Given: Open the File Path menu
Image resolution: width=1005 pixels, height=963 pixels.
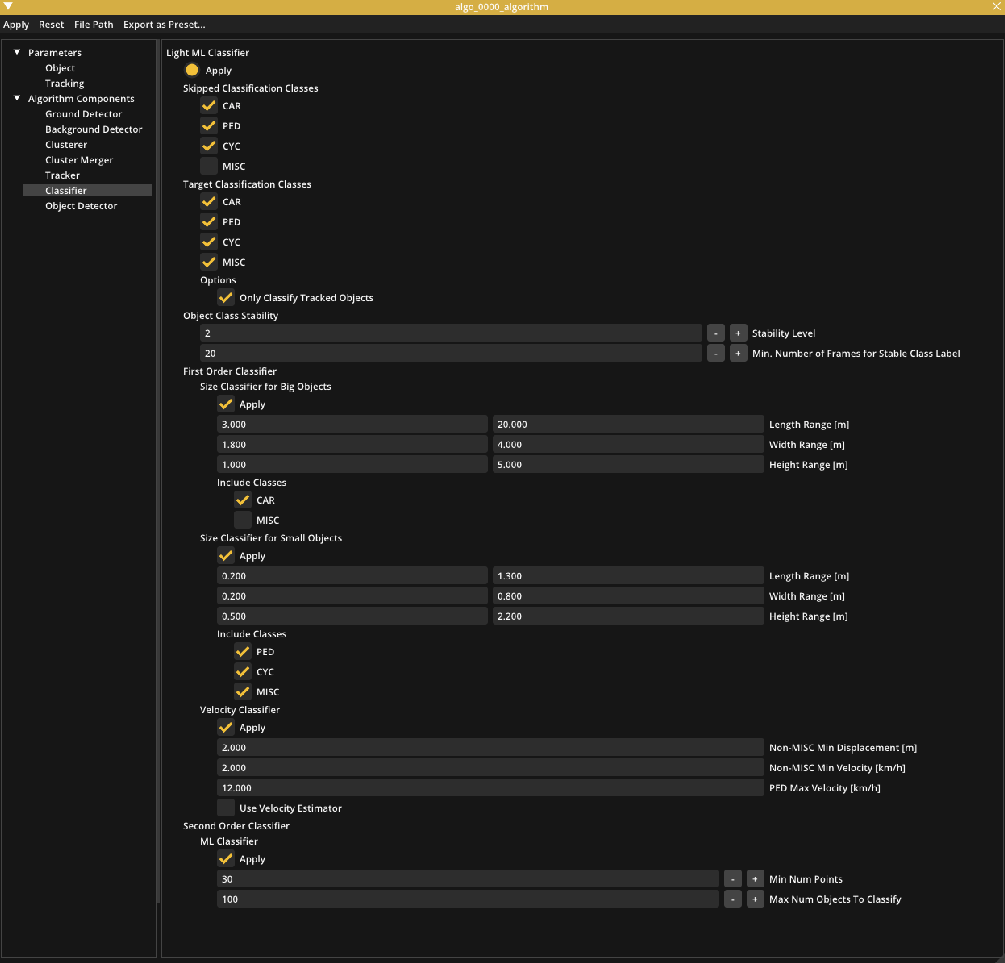Looking at the screenshot, I should [94, 25].
